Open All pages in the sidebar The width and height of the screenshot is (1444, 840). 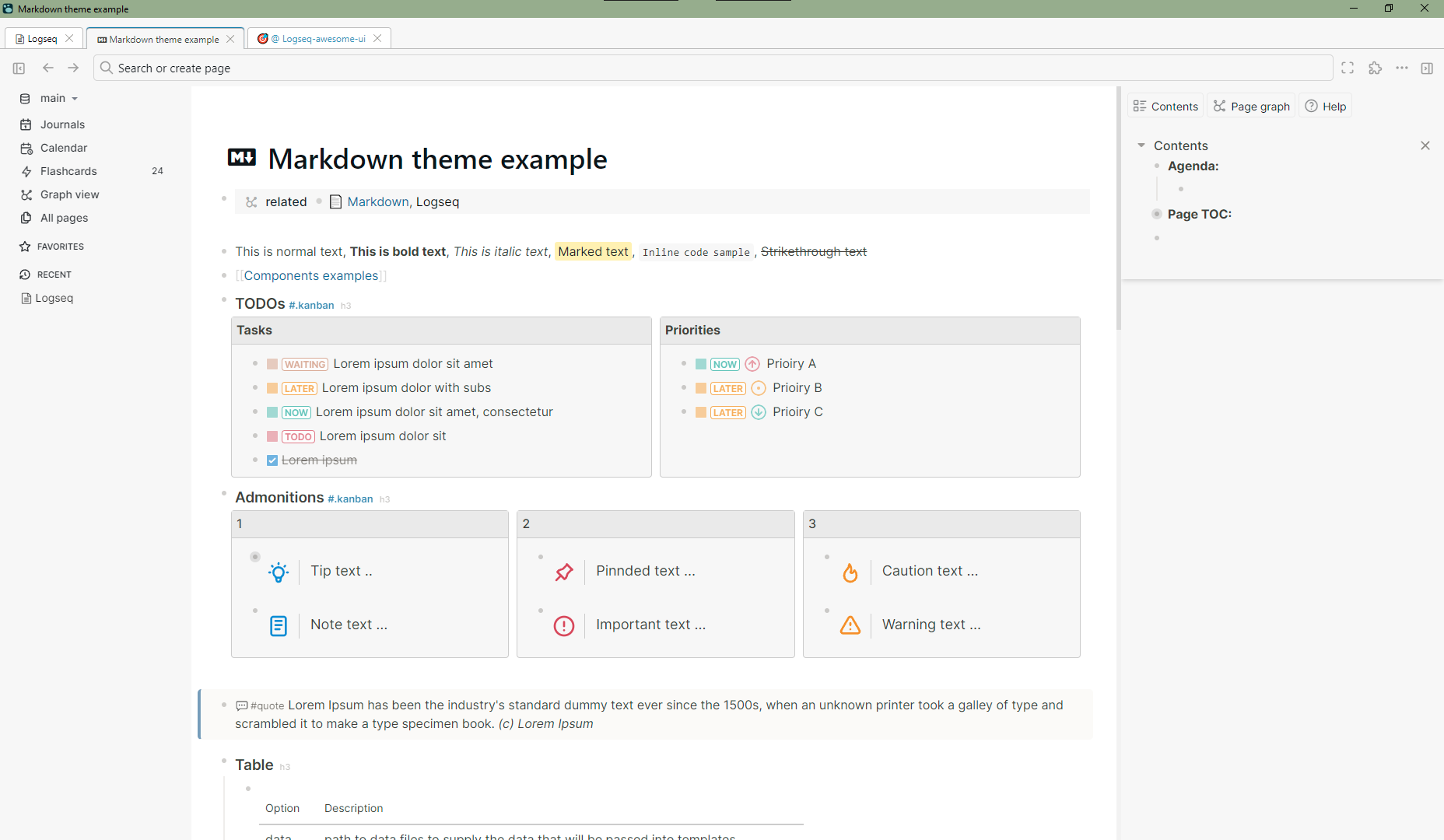[x=64, y=218]
